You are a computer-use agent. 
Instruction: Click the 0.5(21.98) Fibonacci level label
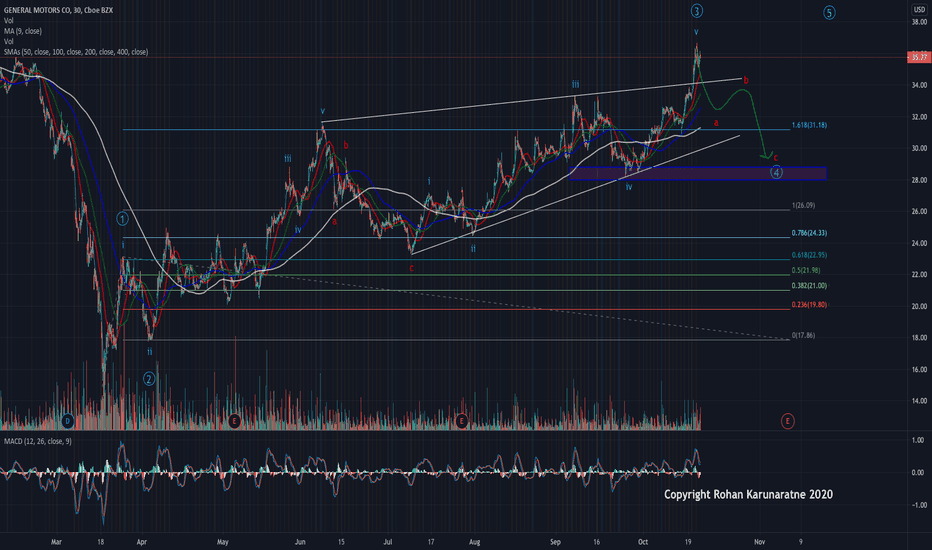[805, 271]
